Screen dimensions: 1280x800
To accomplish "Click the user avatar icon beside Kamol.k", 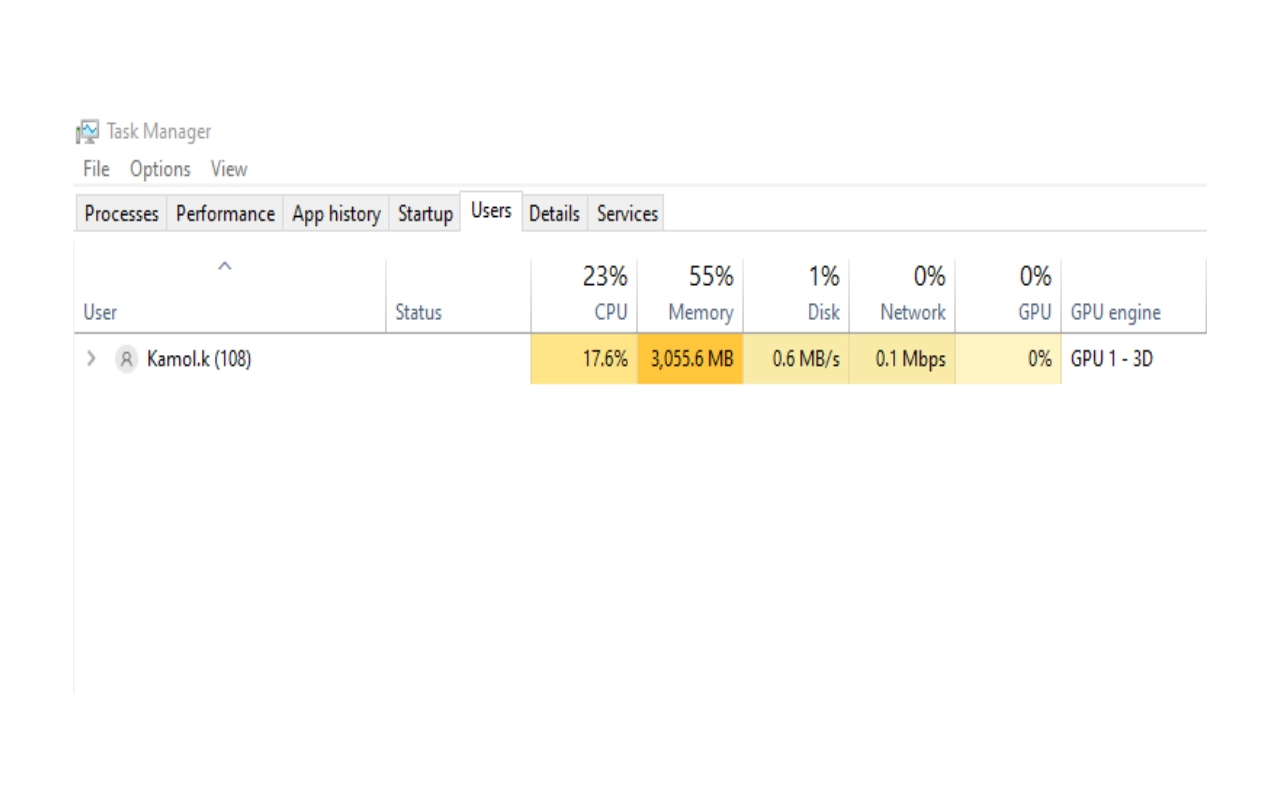I will (126, 359).
